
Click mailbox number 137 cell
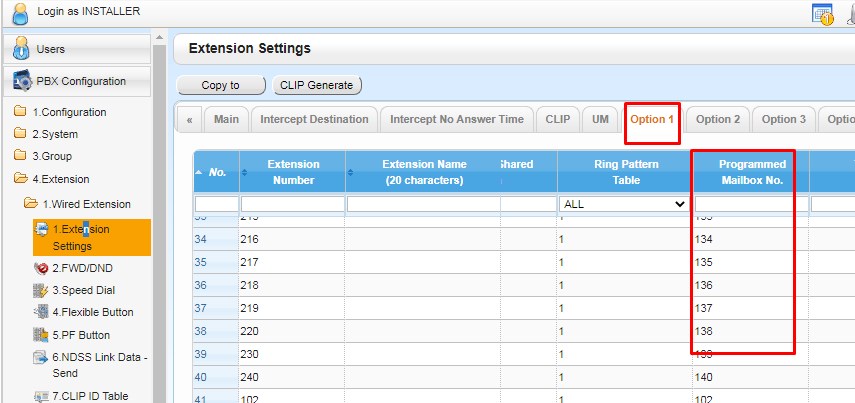tap(751, 308)
